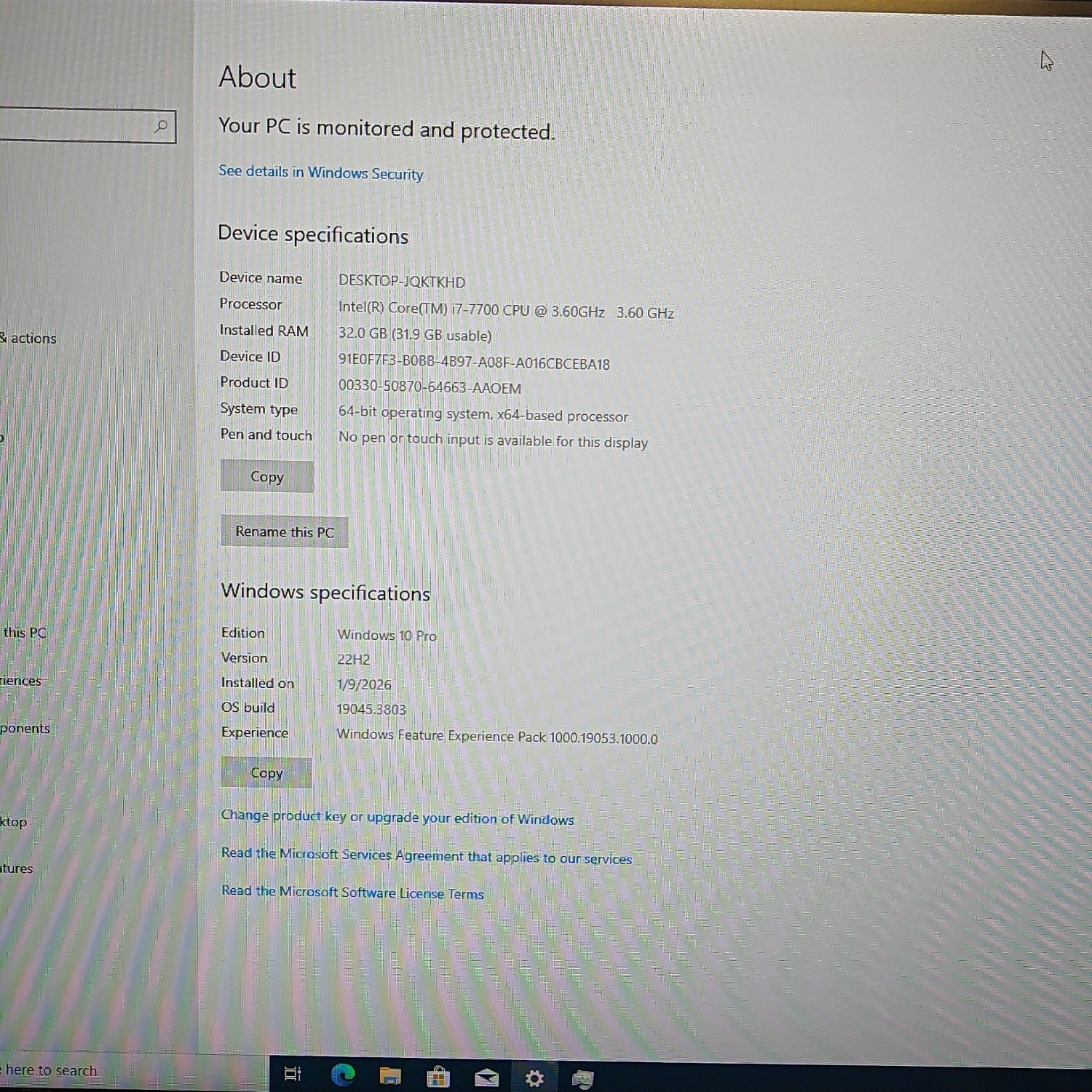This screenshot has height=1092, width=1092.
Task: Click the processor value Intel Core i7-7700
Action: coord(506,310)
